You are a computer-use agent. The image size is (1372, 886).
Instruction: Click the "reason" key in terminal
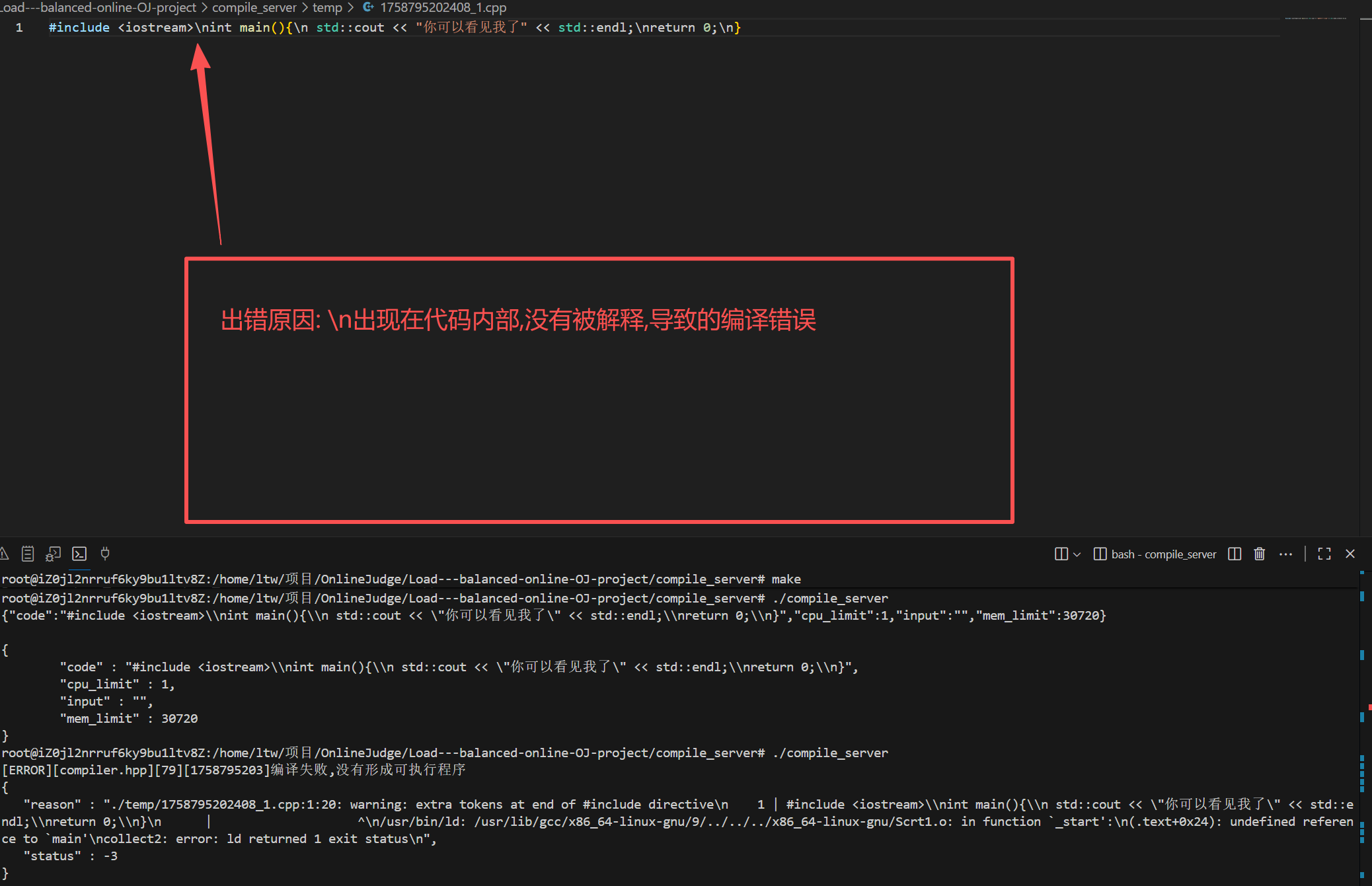pyautogui.click(x=52, y=805)
